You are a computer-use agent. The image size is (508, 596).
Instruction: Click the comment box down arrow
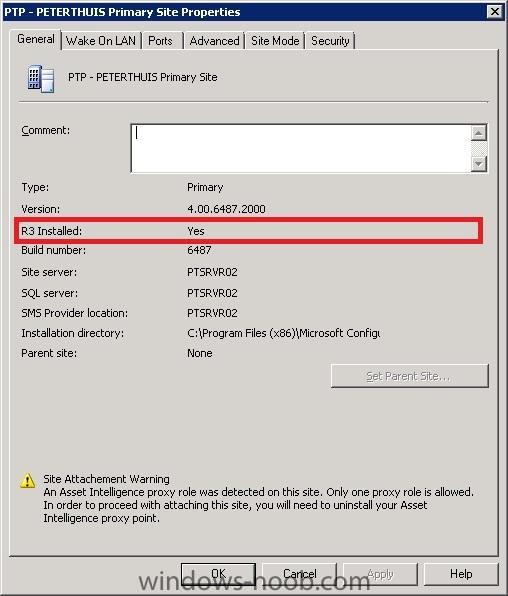coord(479,164)
